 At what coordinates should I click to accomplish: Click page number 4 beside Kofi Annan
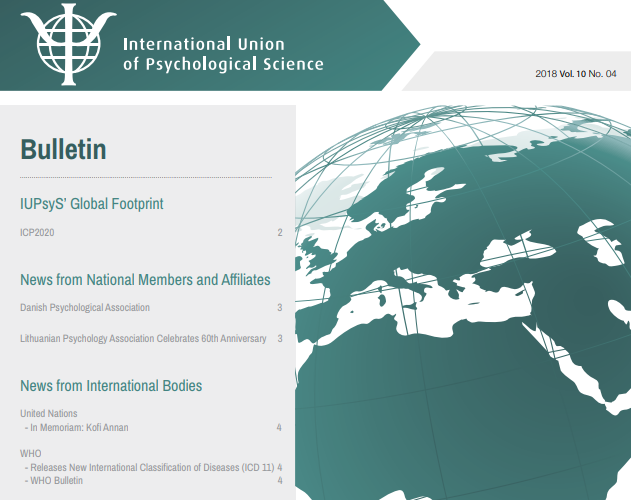pyautogui.click(x=279, y=428)
